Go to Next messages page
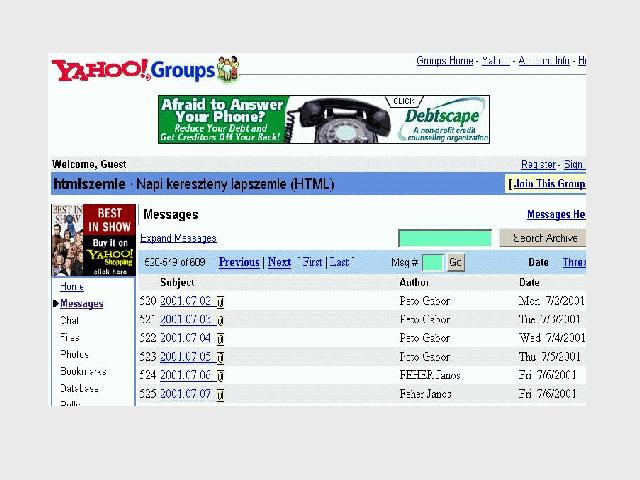Viewport: 640px width, 480px height. 279,262
